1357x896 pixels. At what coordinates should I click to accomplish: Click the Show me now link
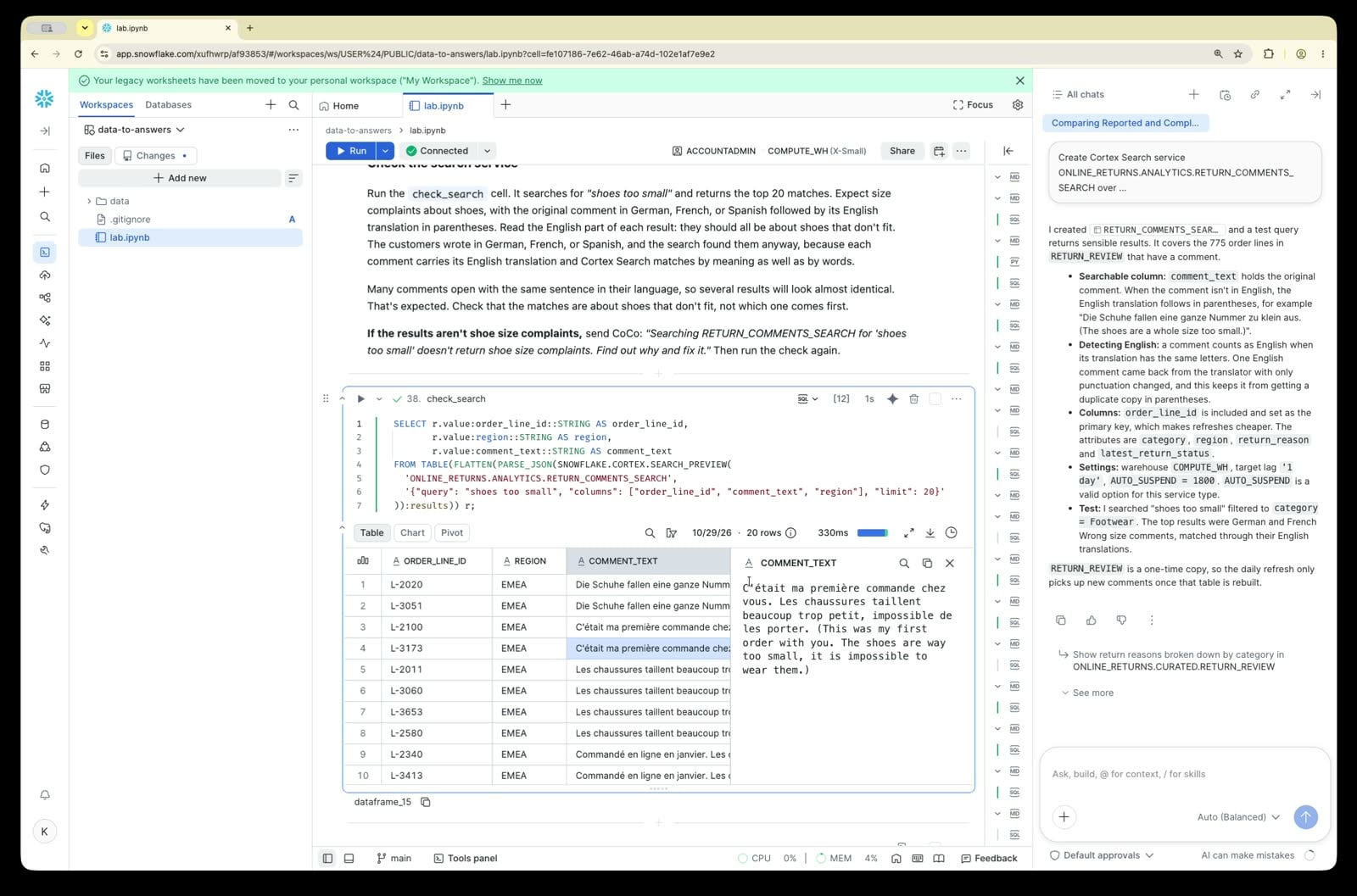click(x=512, y=81)
